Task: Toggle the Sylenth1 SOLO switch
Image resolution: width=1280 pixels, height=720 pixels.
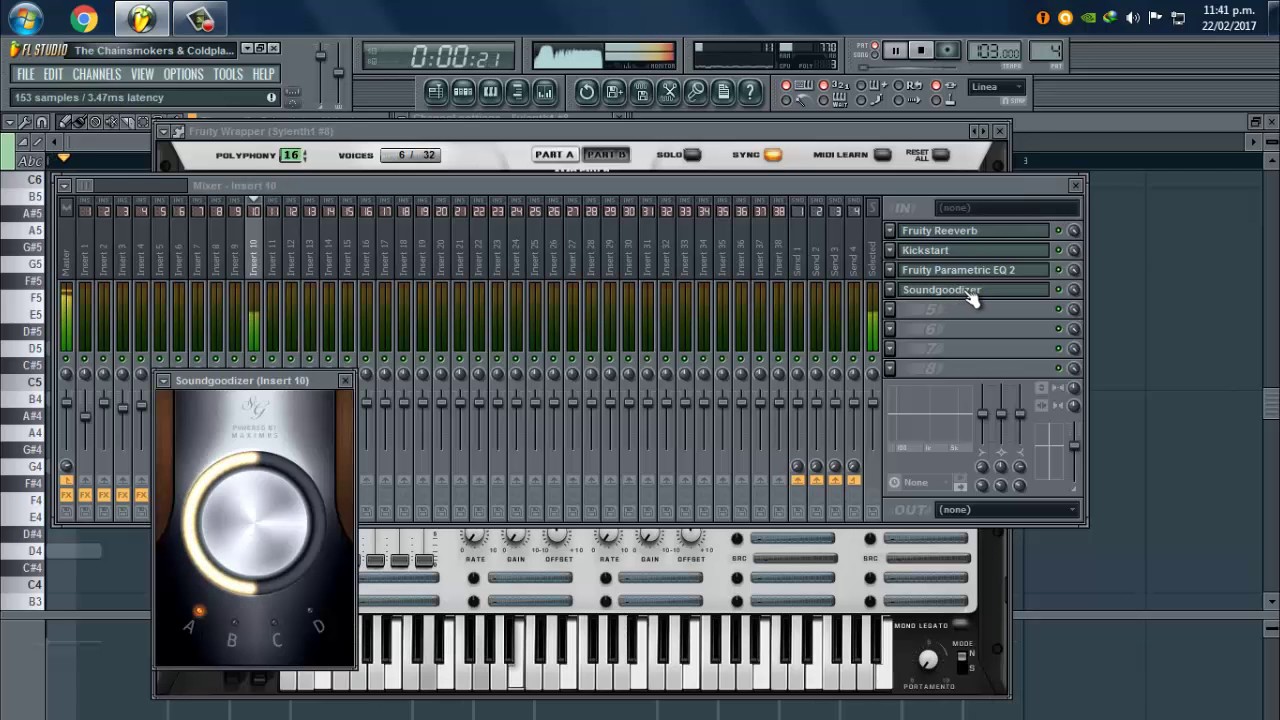Action: tap(692, 155)
